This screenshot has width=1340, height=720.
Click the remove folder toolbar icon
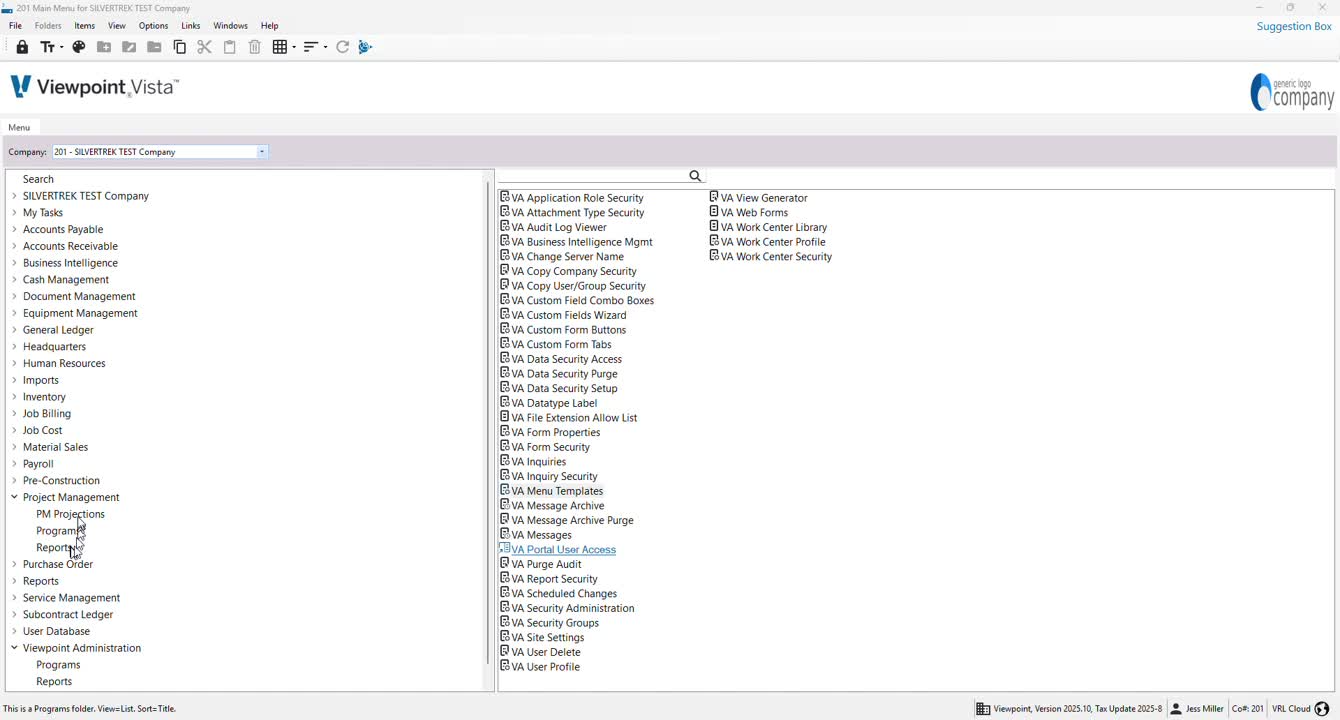coord(154,47)
